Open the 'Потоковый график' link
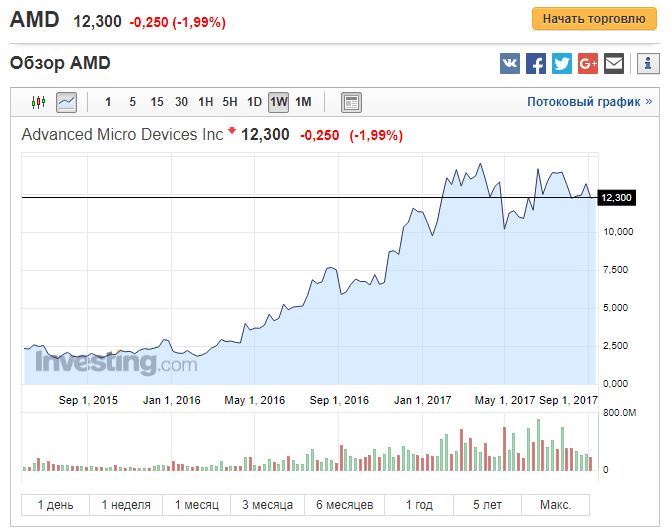 [589, 102]
